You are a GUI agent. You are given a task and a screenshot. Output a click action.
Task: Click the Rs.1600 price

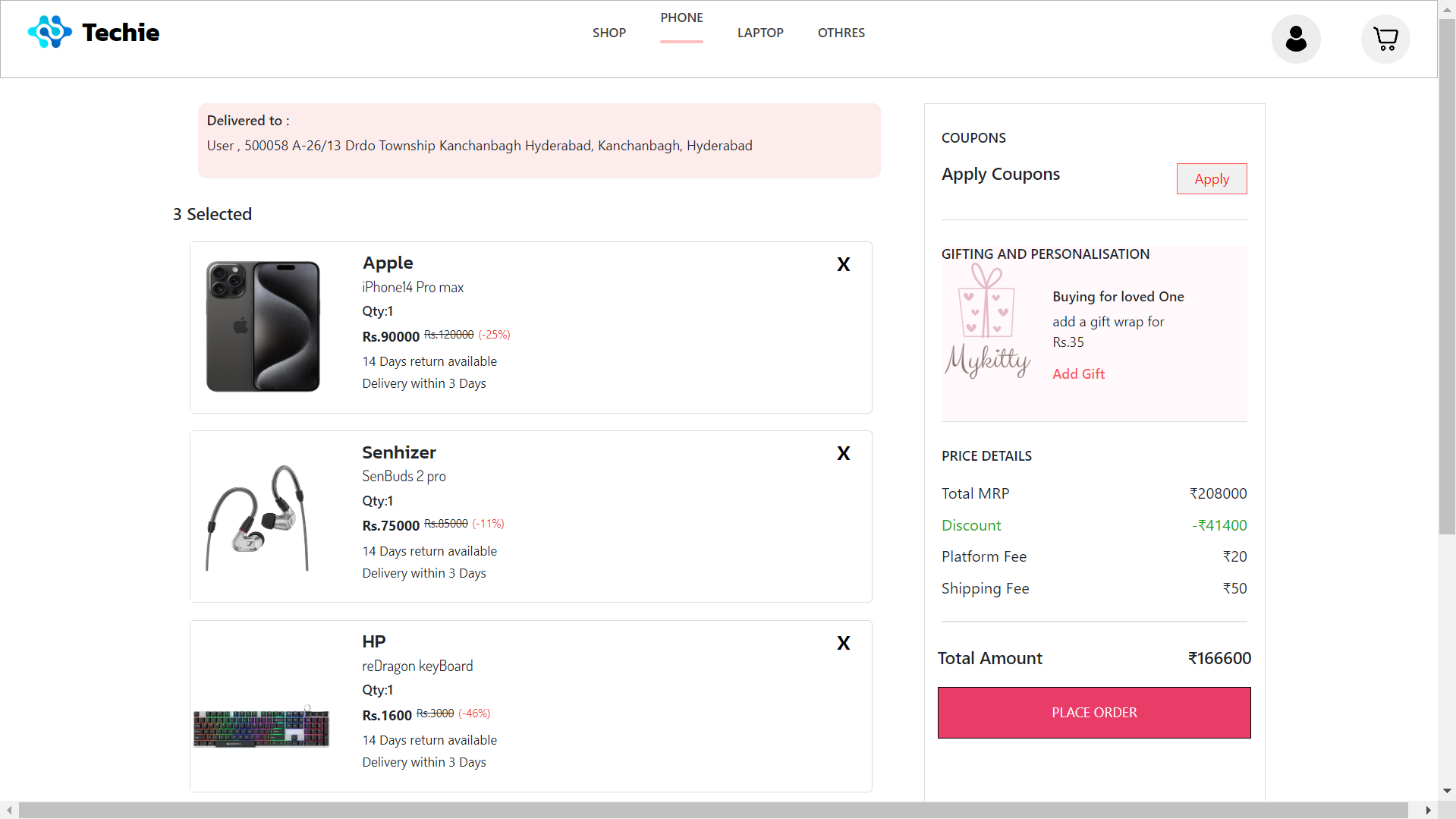pyautogui.click(x=387, y=715)
